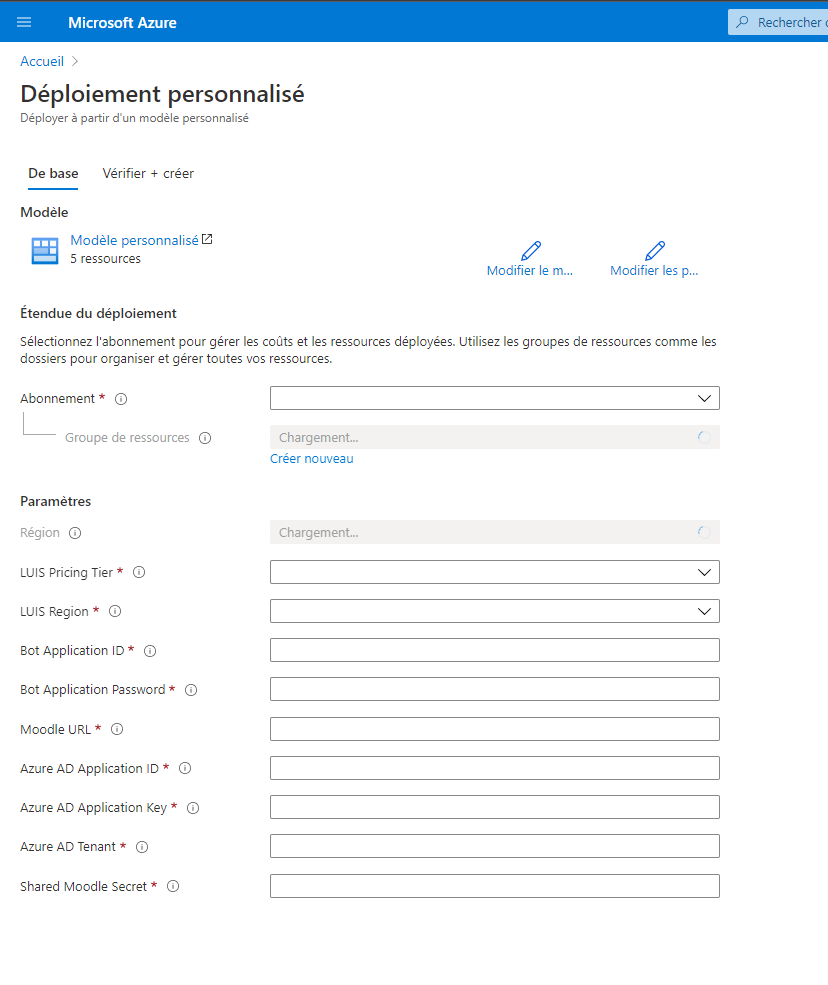Screen dimensions: 828x985
Task: Show info tooltip for LUIS Region
Action: (x=115, y=611)
